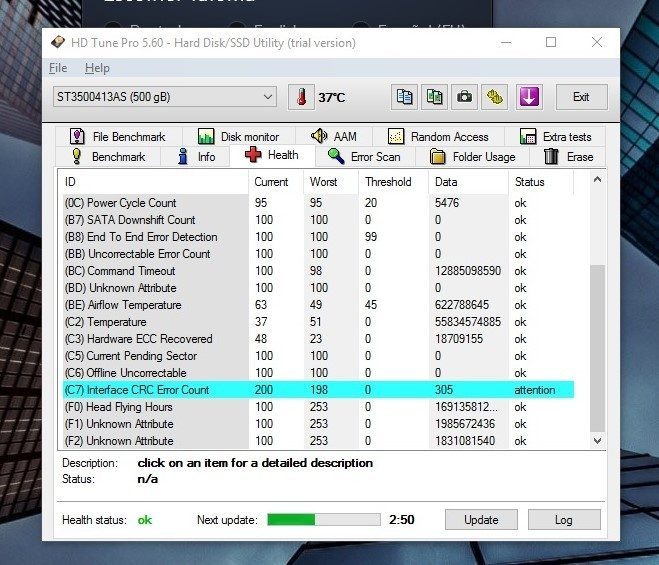Click the Folder Usage folder icon
The width and height of the screenshot is (659, 565).
pos(438,156)
